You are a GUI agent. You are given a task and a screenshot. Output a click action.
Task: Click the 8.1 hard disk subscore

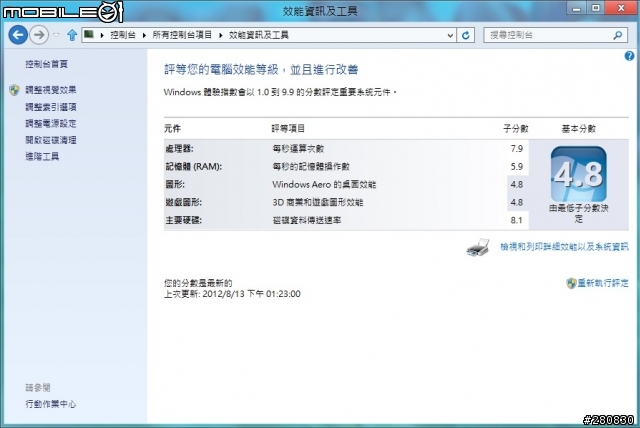517,220
